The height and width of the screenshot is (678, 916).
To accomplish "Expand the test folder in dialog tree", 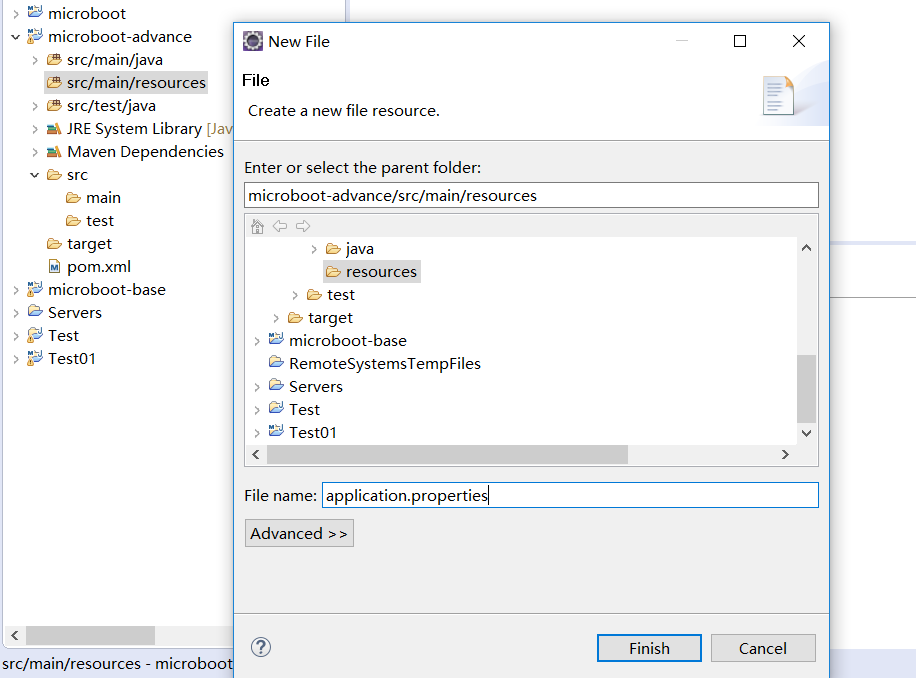I will tap(295, 295).
